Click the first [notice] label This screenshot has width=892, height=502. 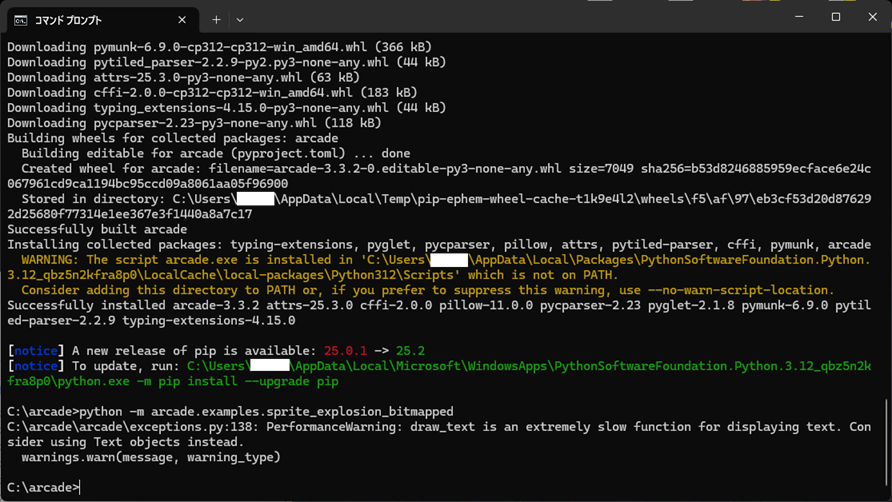click(35, 351)
